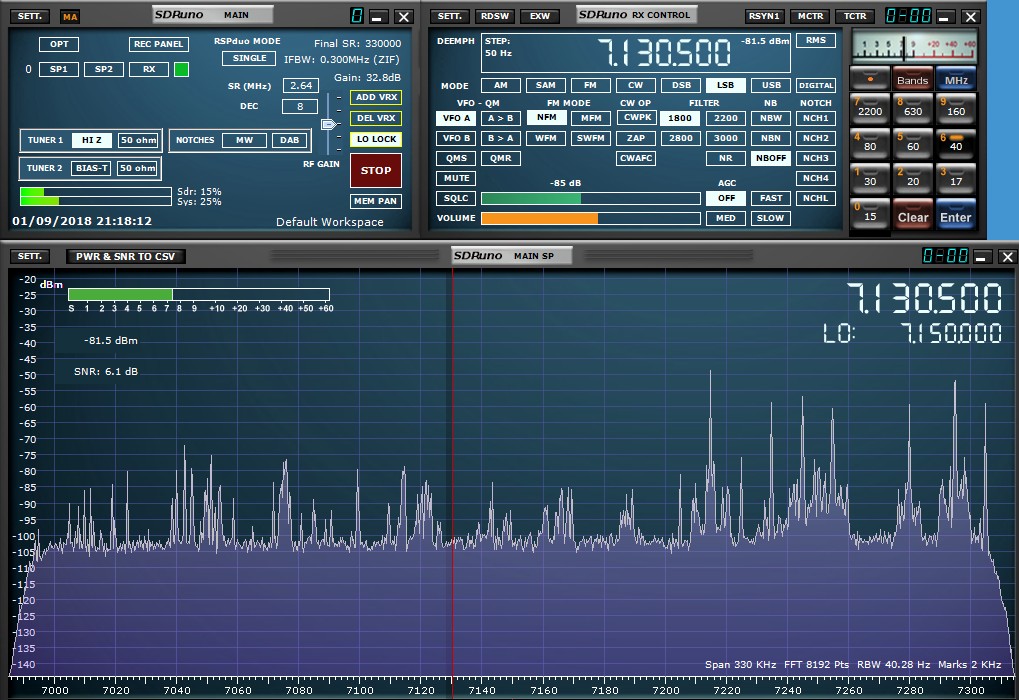Screen dimensions: 1019x700
Task: Switch mode to USB
Action: point(771,85)
